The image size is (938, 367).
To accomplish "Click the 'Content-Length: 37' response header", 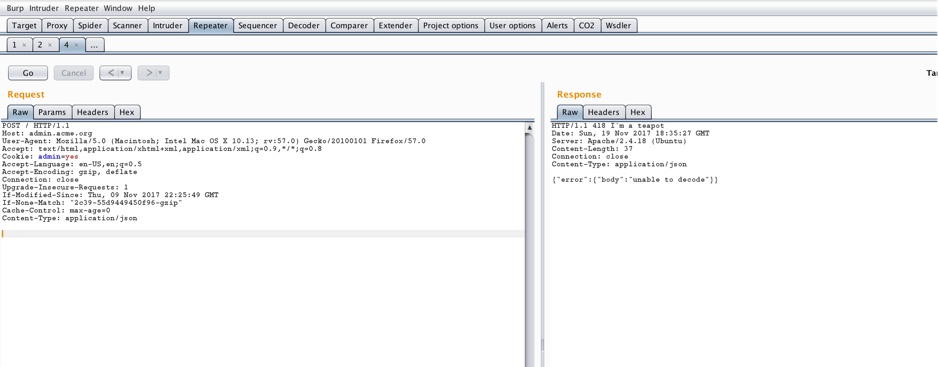I will [592, 148].
